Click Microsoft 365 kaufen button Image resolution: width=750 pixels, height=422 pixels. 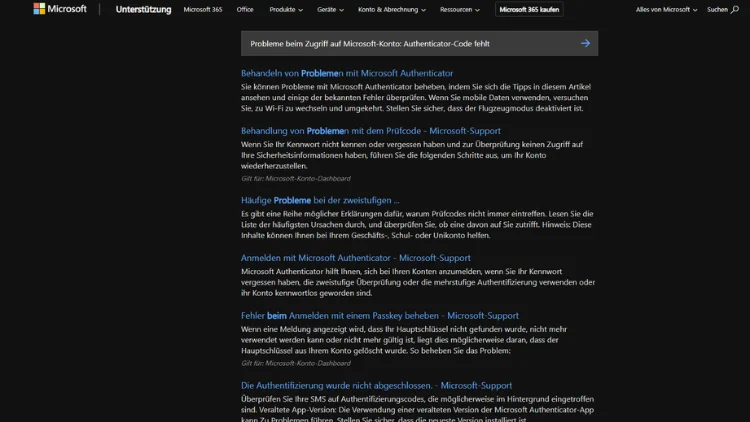(530, 9)
